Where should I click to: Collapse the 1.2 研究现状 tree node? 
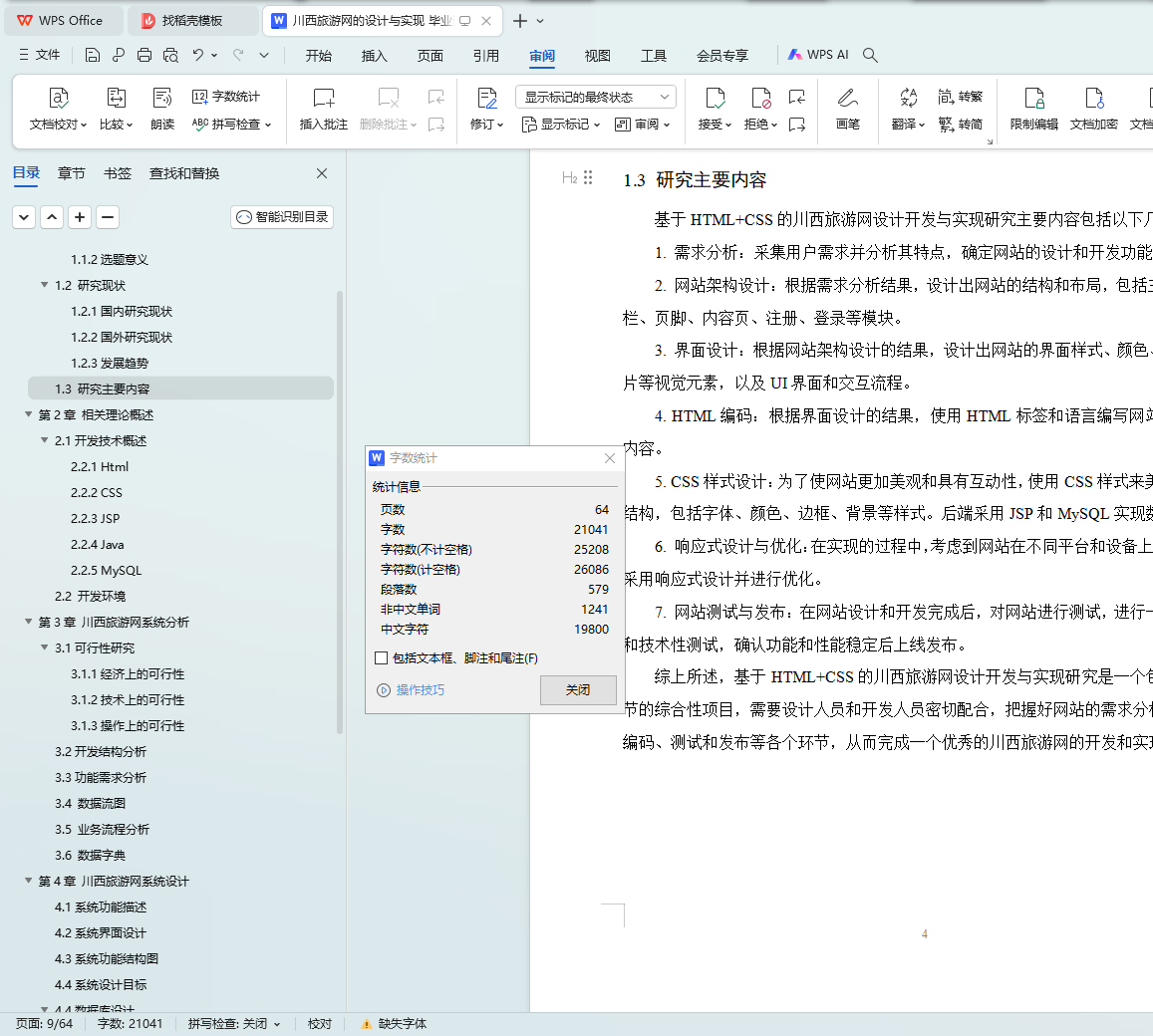click(x=45, y=285)
